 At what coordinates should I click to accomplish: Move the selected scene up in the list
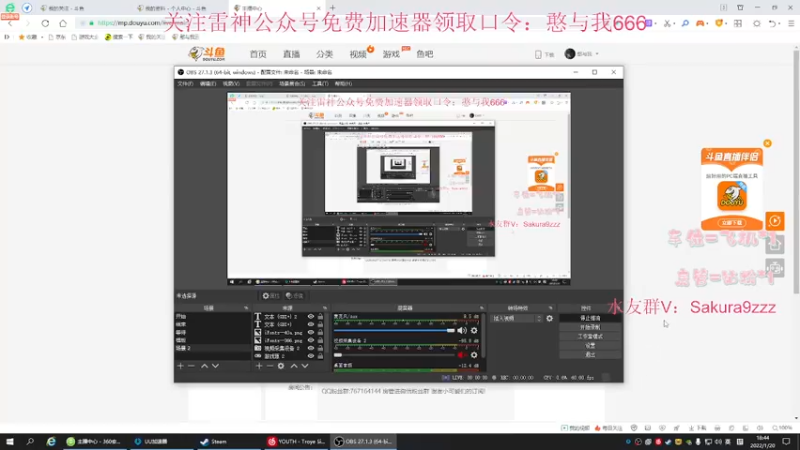204,366
